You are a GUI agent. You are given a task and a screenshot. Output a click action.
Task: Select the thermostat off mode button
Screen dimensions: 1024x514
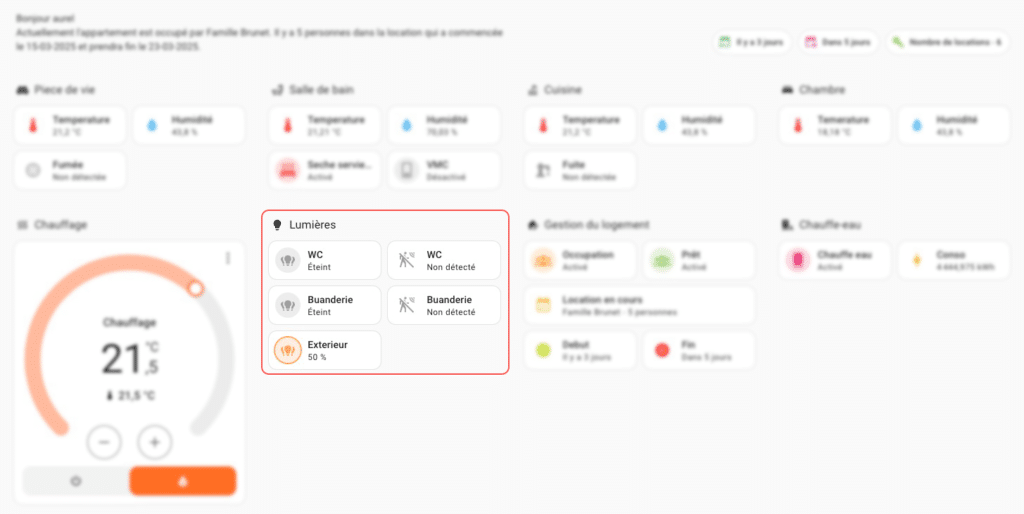point(76,481)
